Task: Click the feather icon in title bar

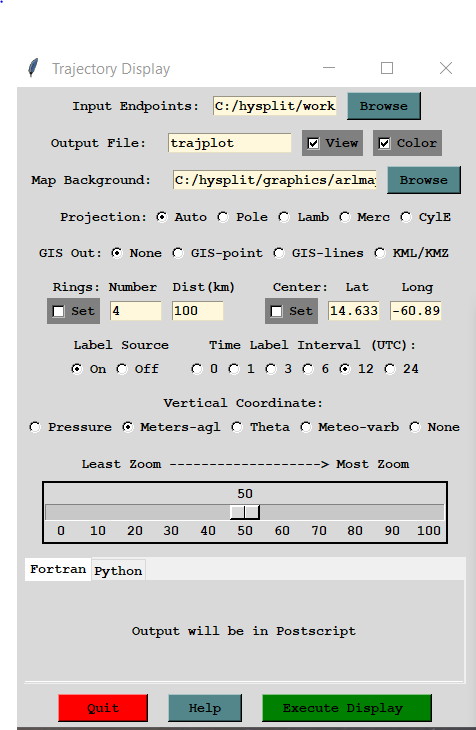Action: pyautogui.click(x=33, y=68)
